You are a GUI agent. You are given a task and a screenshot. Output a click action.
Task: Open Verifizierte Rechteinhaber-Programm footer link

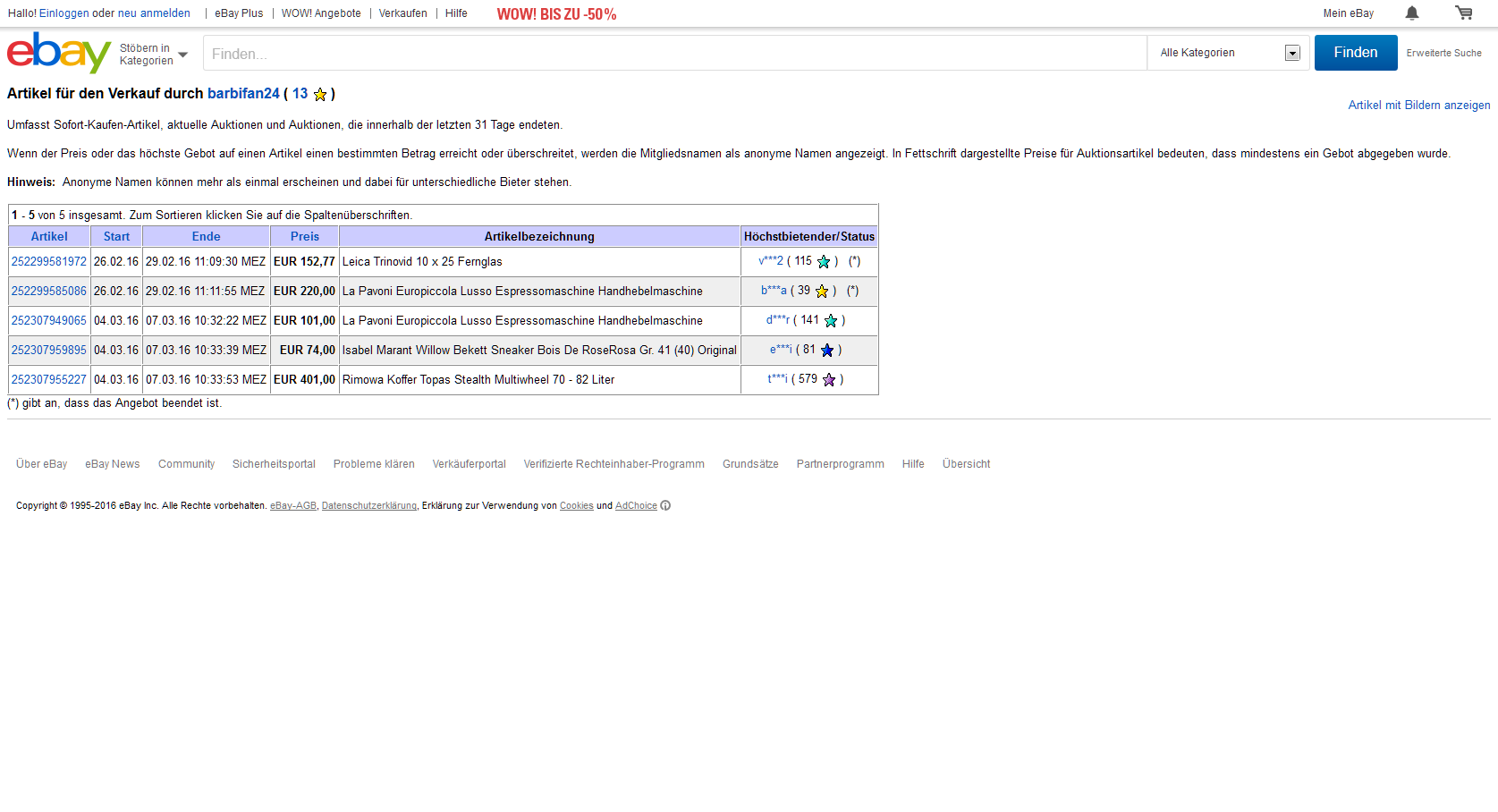[x=614, y=464]
